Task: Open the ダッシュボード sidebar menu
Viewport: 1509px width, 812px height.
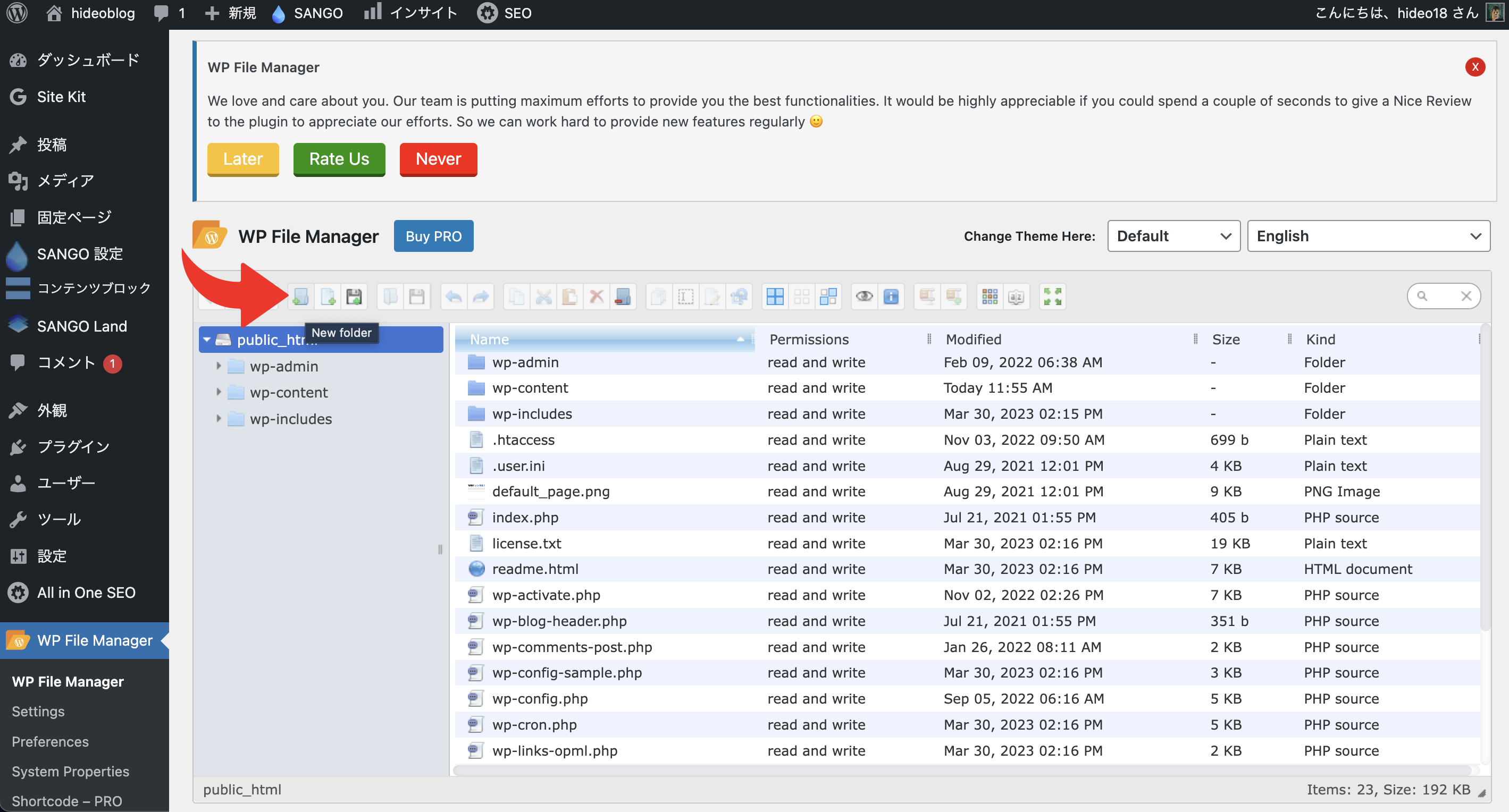Action: pyautogui.click(x=85, y=60)
